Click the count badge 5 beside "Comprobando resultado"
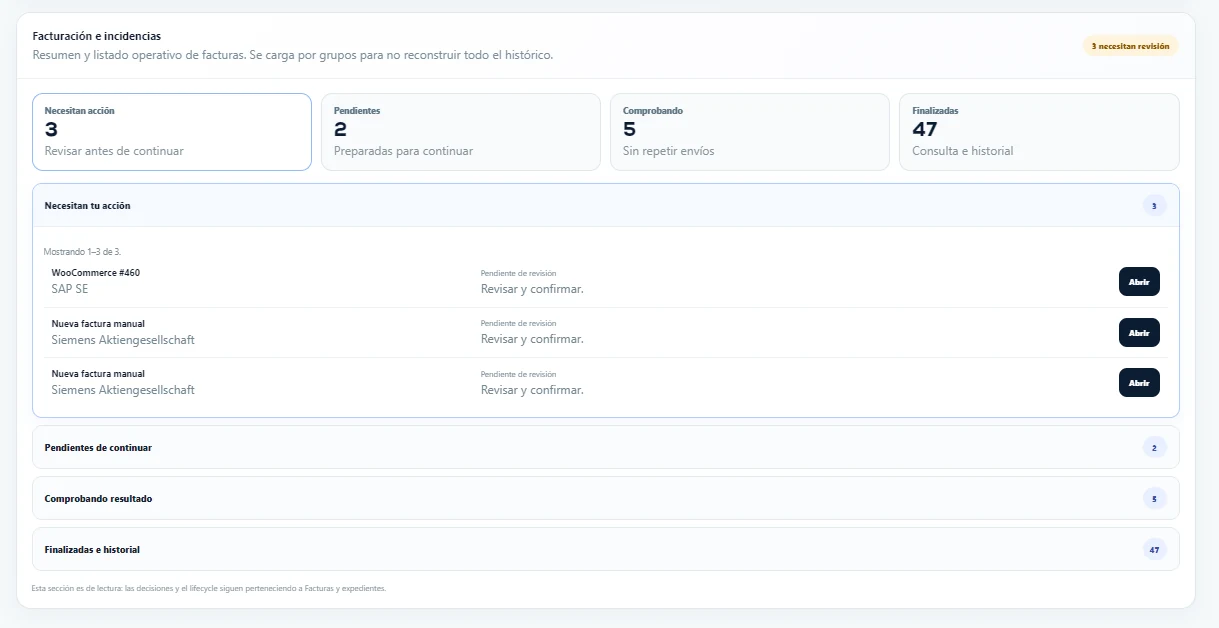The width and height of the screenshot is (1219, 628). coord(1154,498)
